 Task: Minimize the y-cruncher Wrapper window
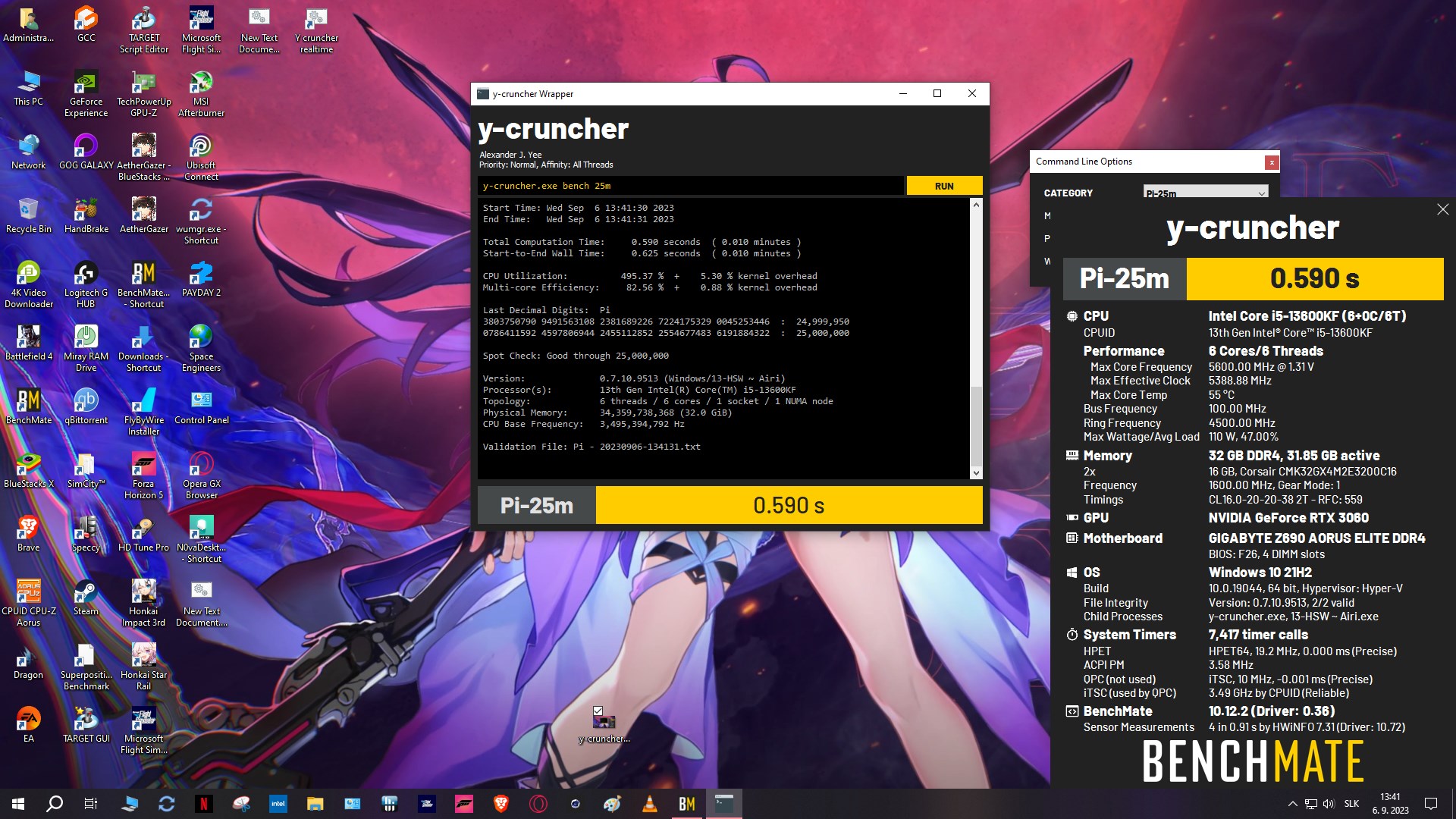(x=902, y=93)
